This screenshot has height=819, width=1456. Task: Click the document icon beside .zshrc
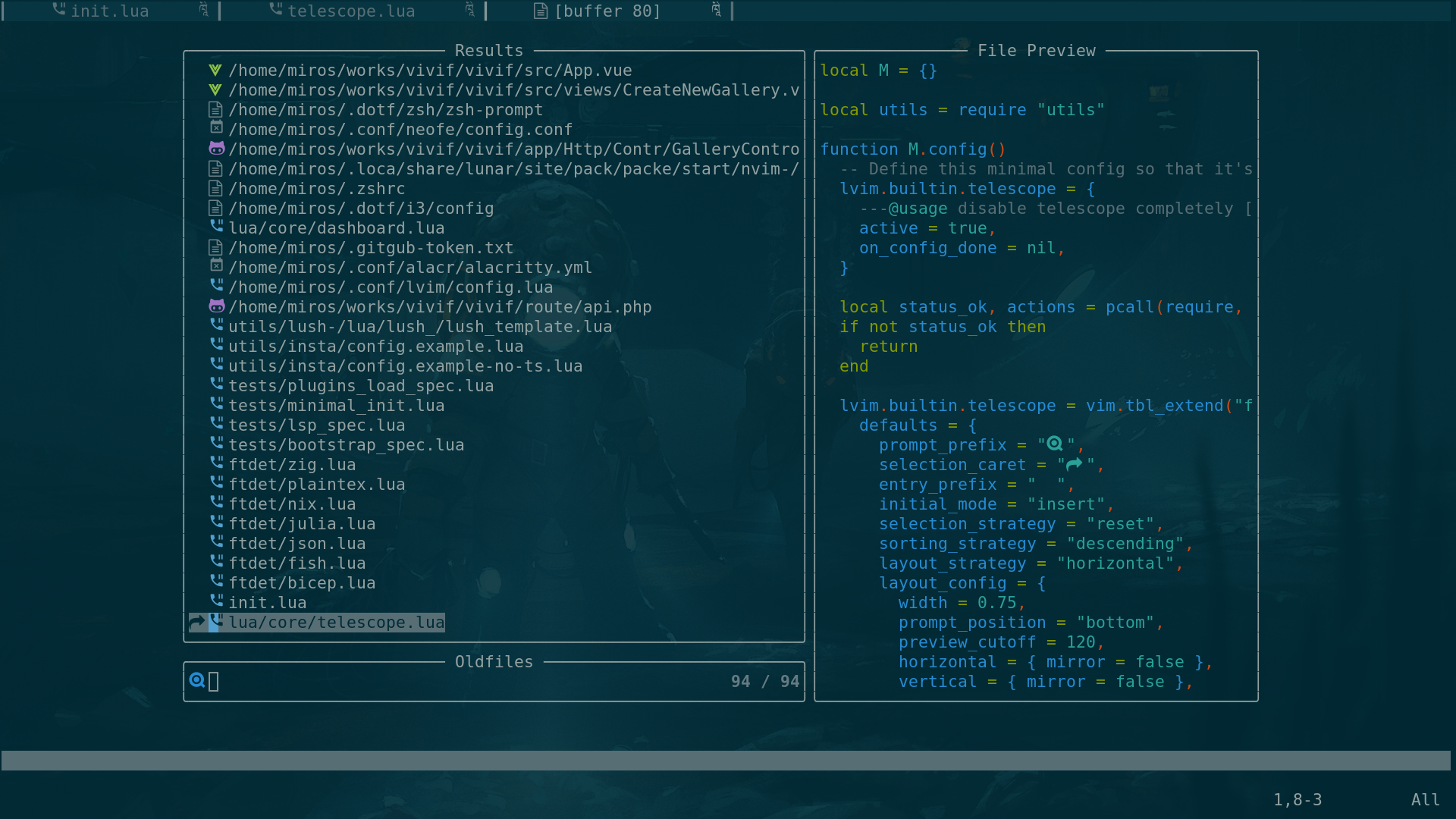pos(216,187)
